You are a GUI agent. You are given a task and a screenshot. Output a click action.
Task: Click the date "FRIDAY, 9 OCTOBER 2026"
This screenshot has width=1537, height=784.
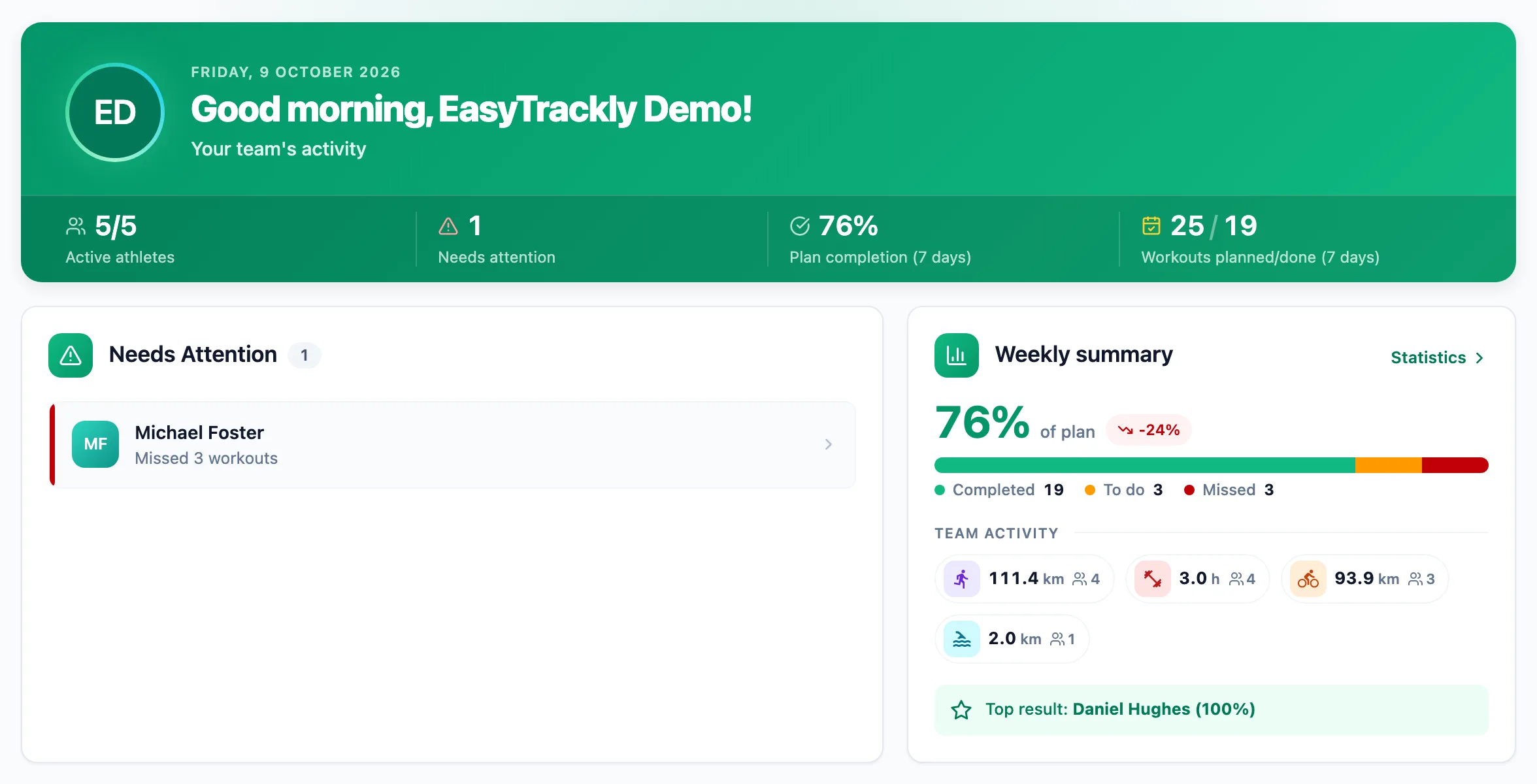click(295, 72)
